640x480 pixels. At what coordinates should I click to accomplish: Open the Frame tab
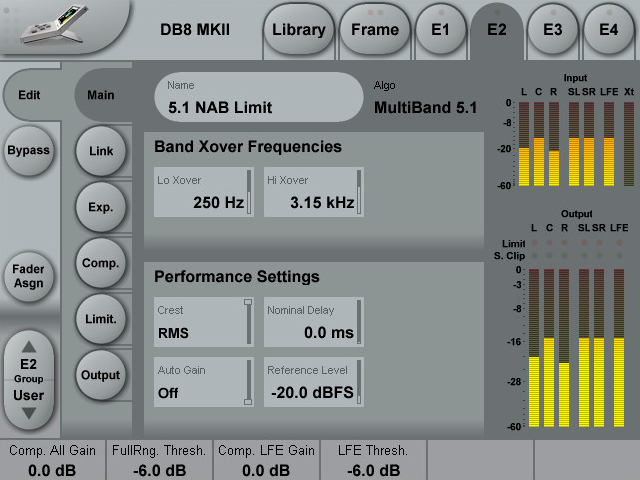coord(375,29)
